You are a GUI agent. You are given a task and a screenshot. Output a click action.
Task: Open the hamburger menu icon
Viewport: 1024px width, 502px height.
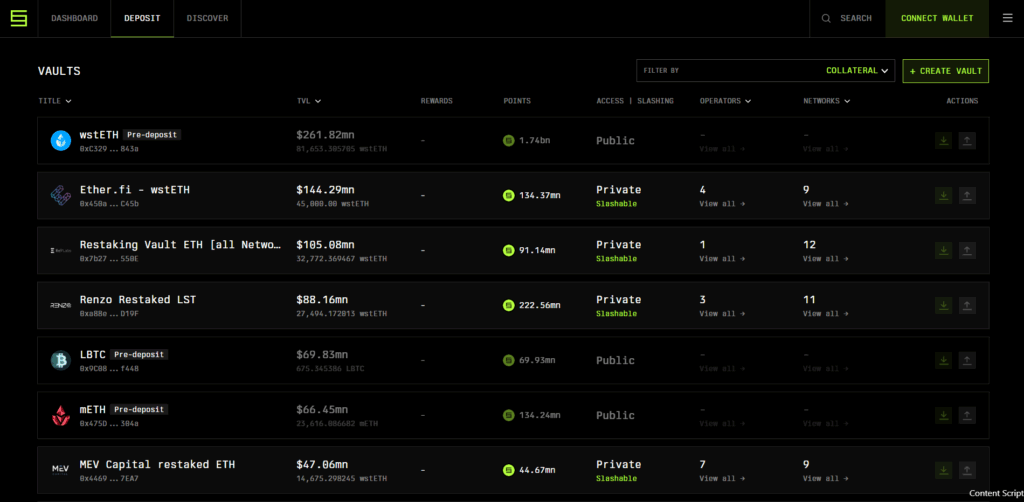point(1008,18)
